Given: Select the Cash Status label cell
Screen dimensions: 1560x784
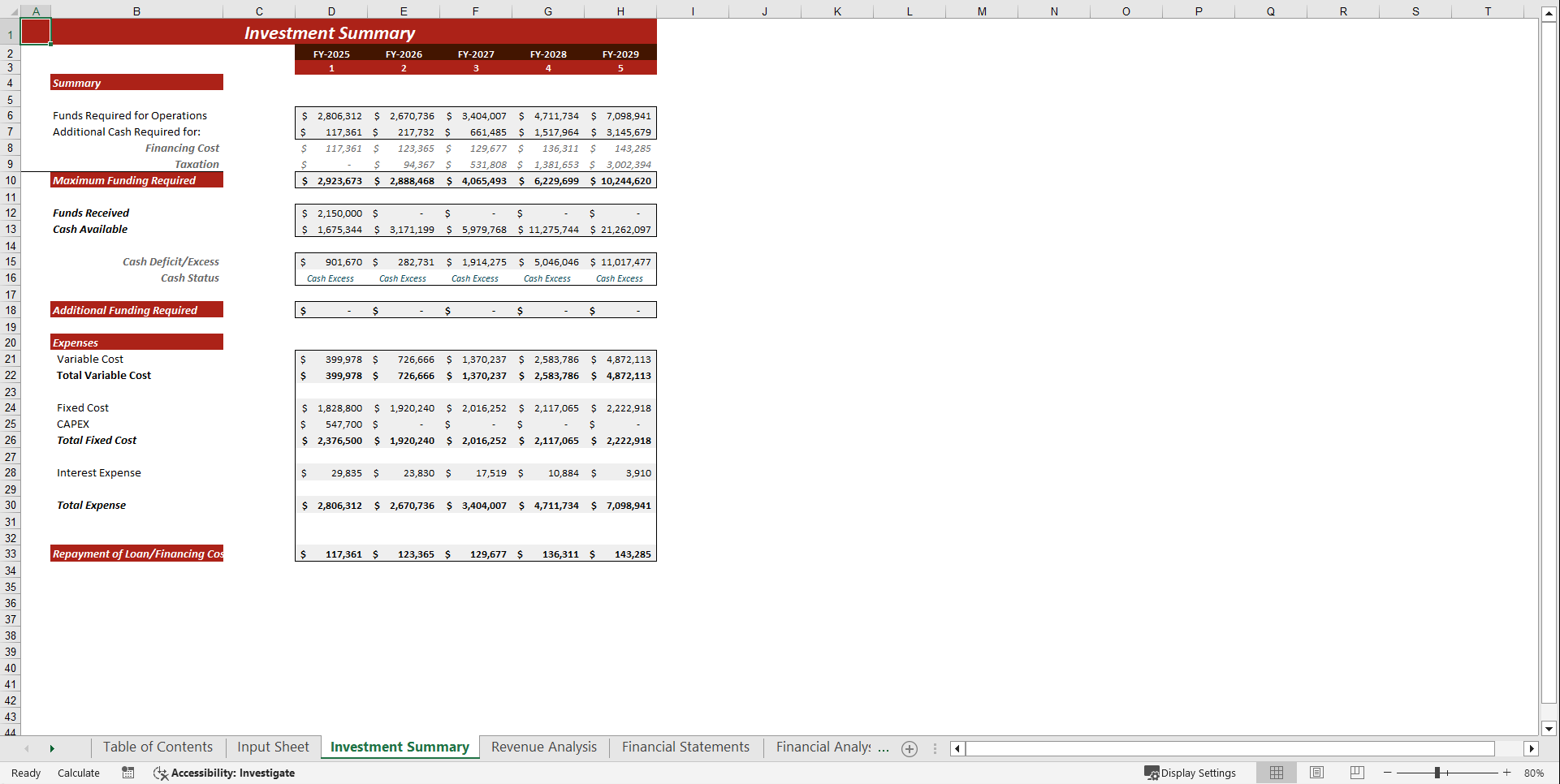Looking at the screenshot, I should click(189, 278).
